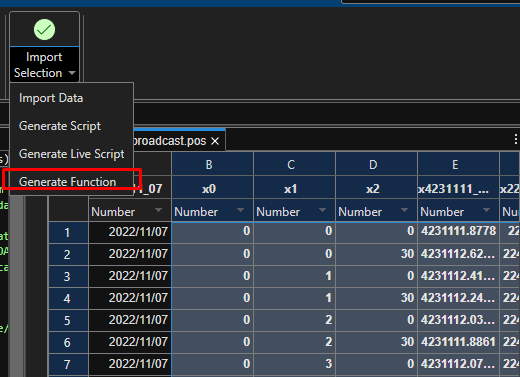Click column C cell showing 2 in row 5
Screen dimensions: 520x377
click(x=294, y=320)
